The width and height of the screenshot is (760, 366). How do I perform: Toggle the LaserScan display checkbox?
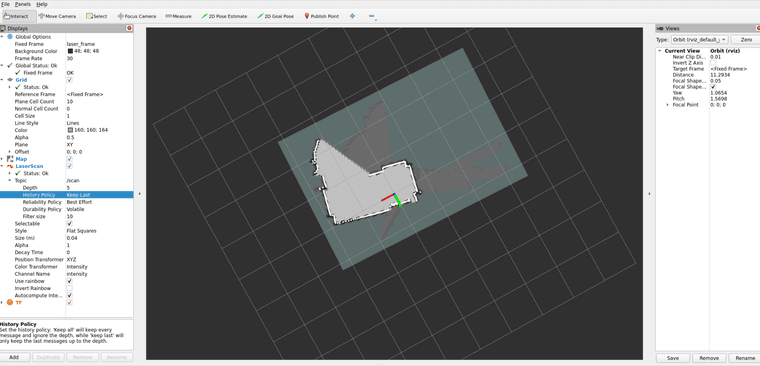pyautogui.click(x=70, y=166)
